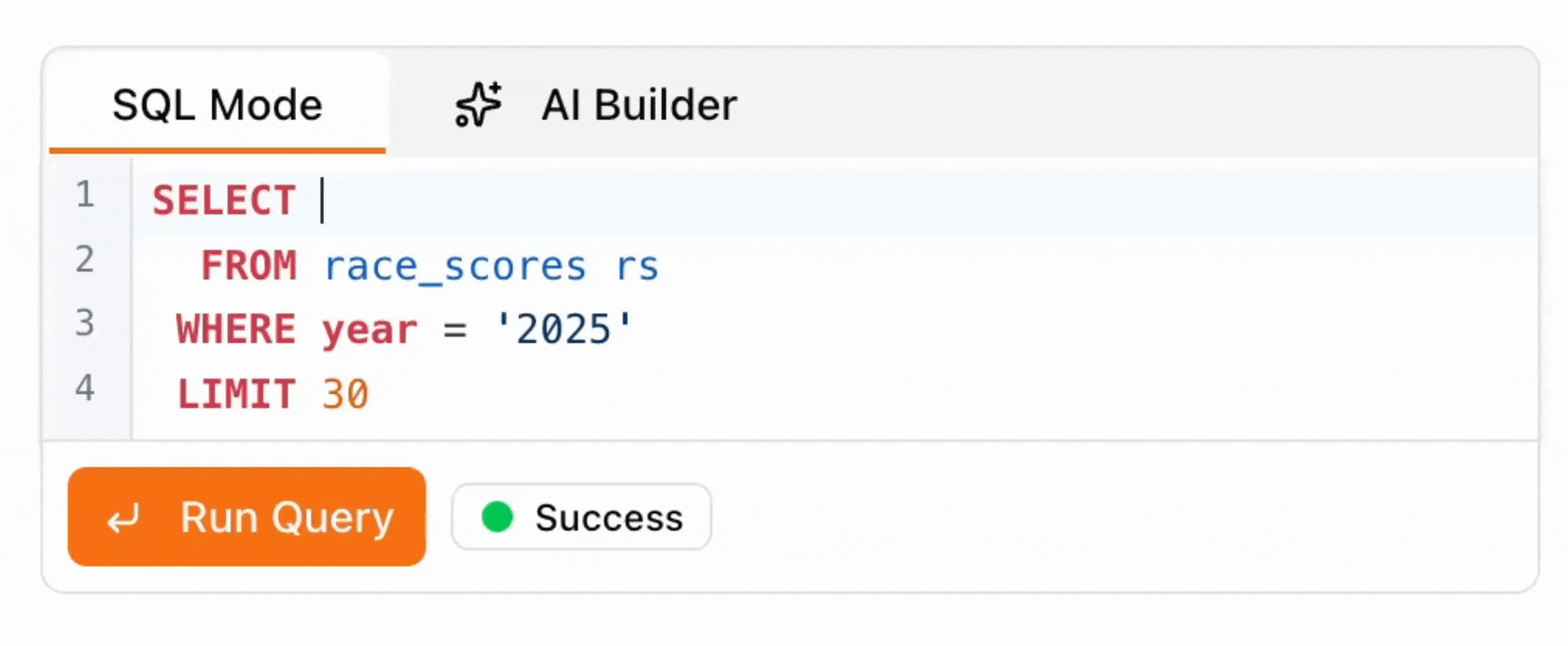
Task: Click the FROM keyword in the query
Action: 248,266
